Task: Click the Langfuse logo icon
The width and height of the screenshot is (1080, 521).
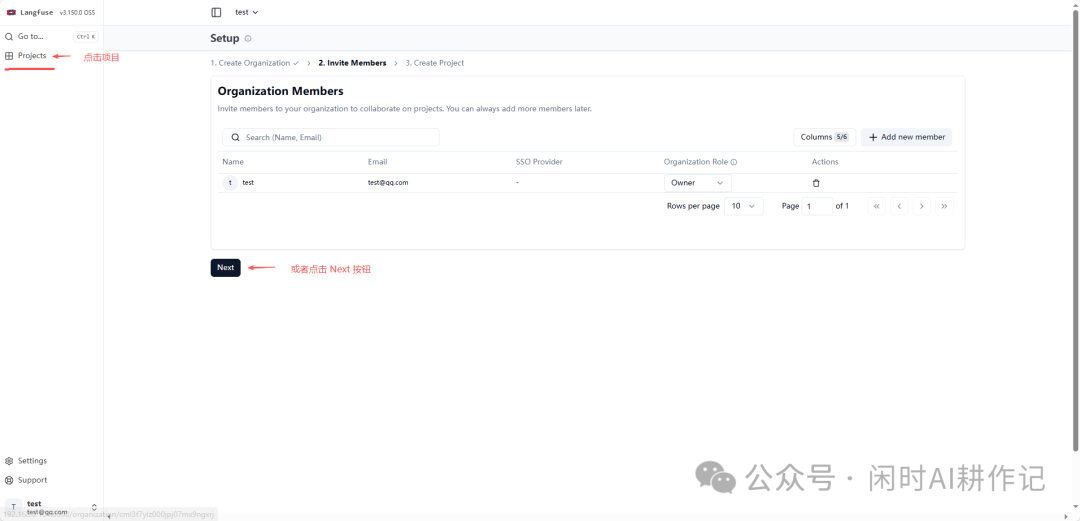Action: click(11, 12)
